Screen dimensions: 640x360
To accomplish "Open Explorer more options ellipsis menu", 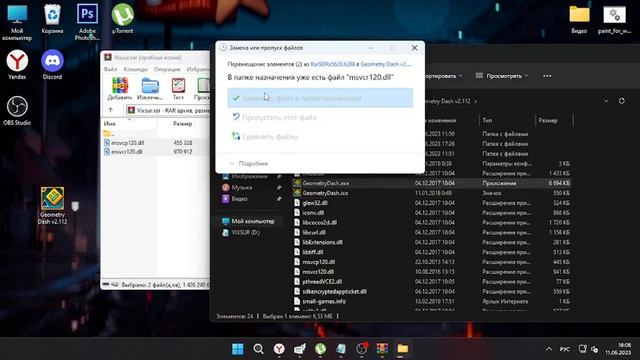I will click(547, 76).
